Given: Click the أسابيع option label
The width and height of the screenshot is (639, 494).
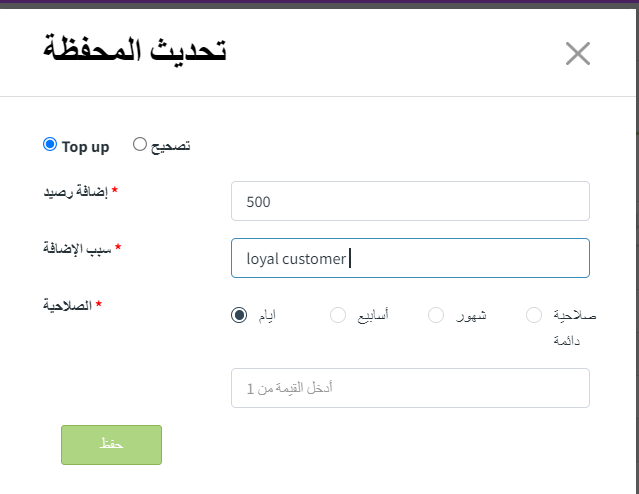Looking at the screenshot, I should 373,315.
